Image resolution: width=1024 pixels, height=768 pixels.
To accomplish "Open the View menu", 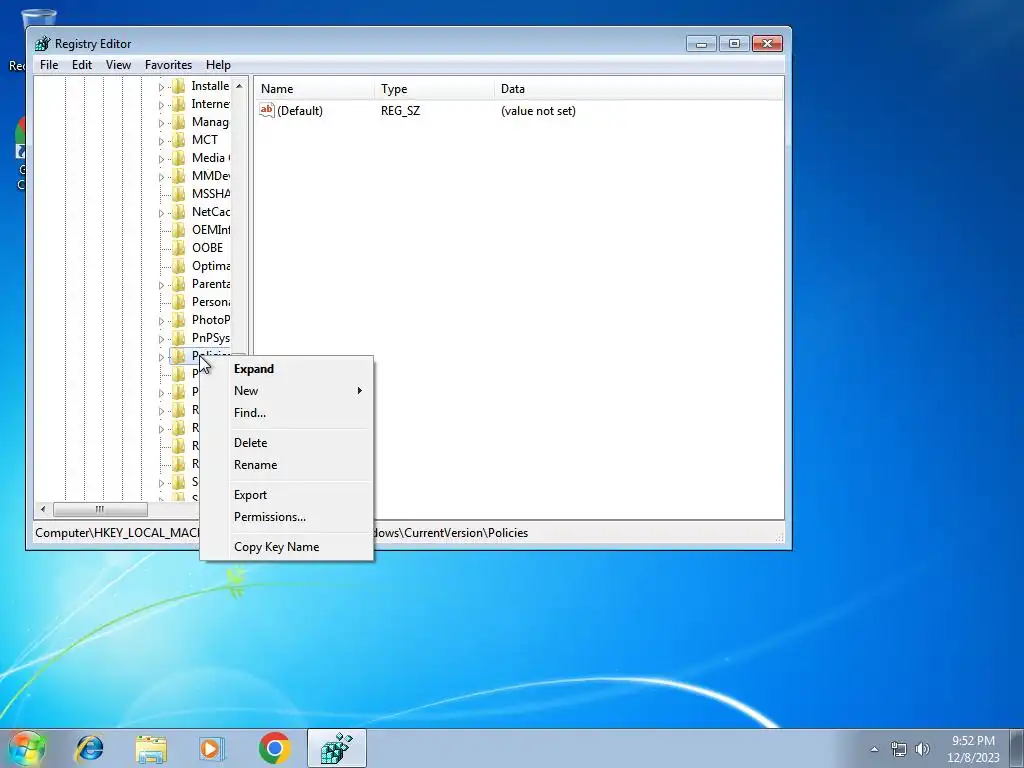I will [118, 65].
